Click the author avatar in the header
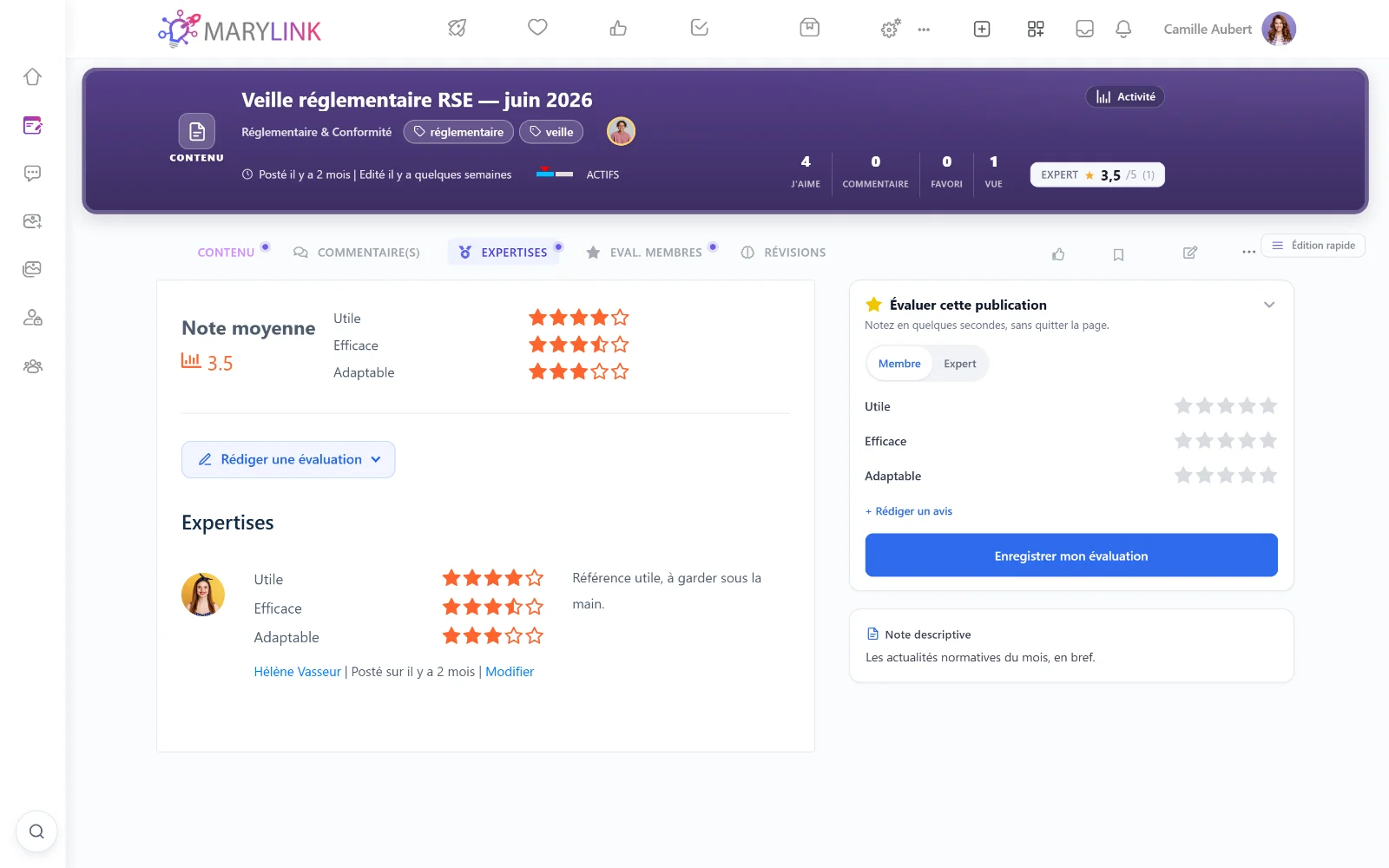Viewport: 1389px width, 868px height. [x=621, y=131]
